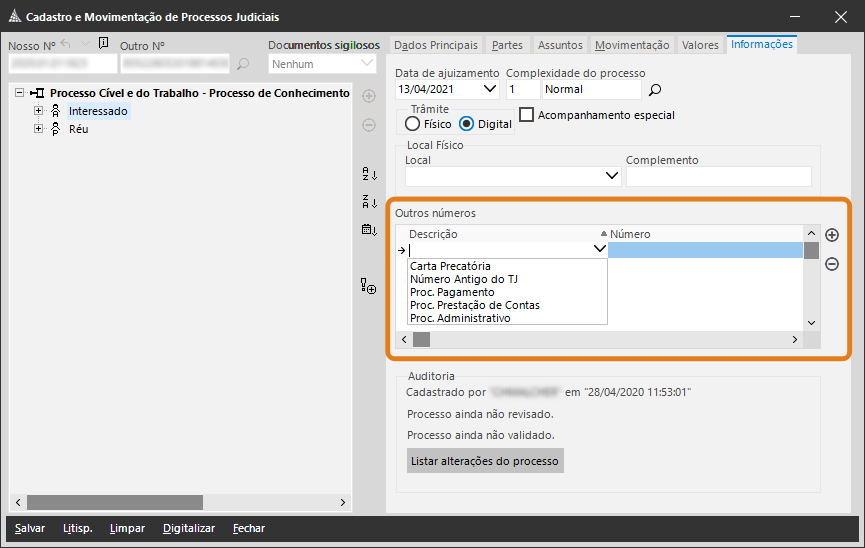This screenshot has width=865, height=548.
Task: Sort the process tree A to Z
Action: [369, 174]
